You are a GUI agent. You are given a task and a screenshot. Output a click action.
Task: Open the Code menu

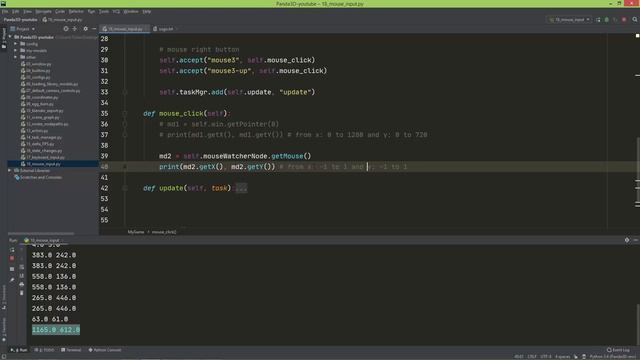pos(60,11)
